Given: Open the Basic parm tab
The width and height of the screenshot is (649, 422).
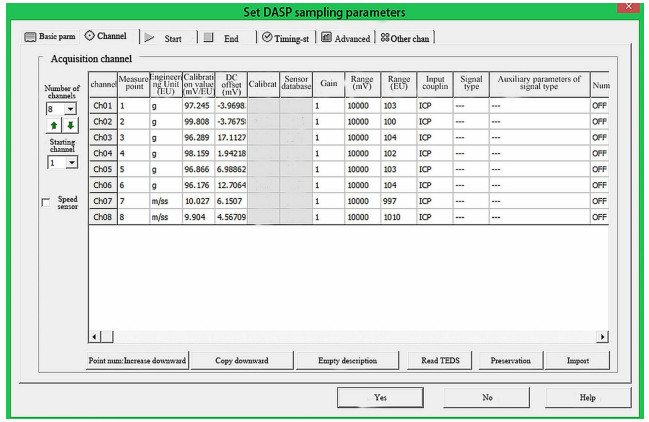Looking at the screenshot, I should [x=50, y=37].
